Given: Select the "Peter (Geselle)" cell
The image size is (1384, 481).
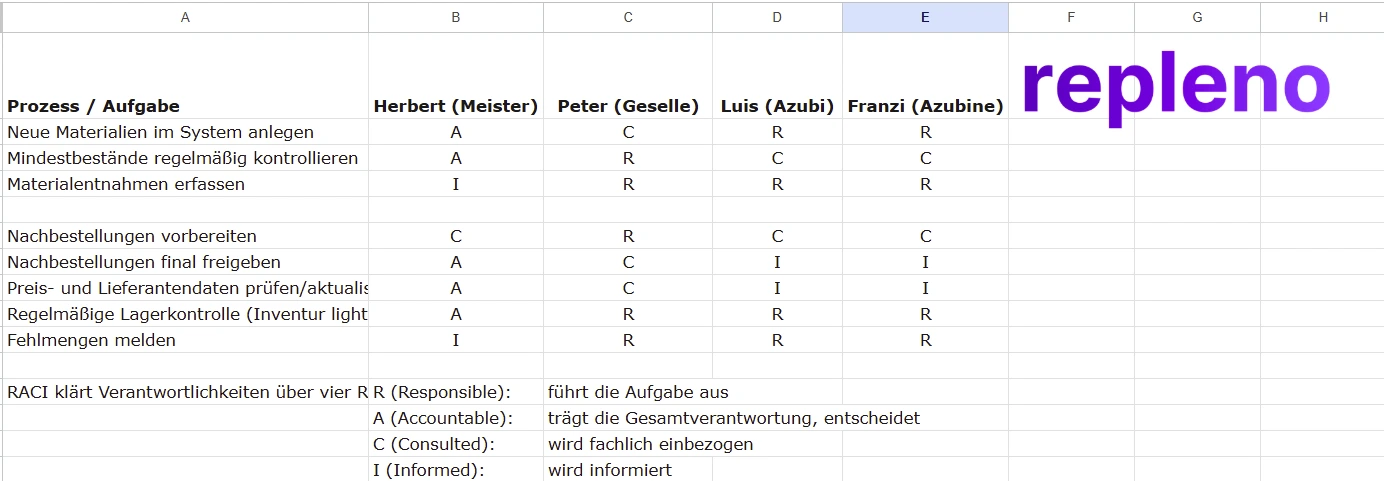Looking at the screenshot, I should click(628, 106).
